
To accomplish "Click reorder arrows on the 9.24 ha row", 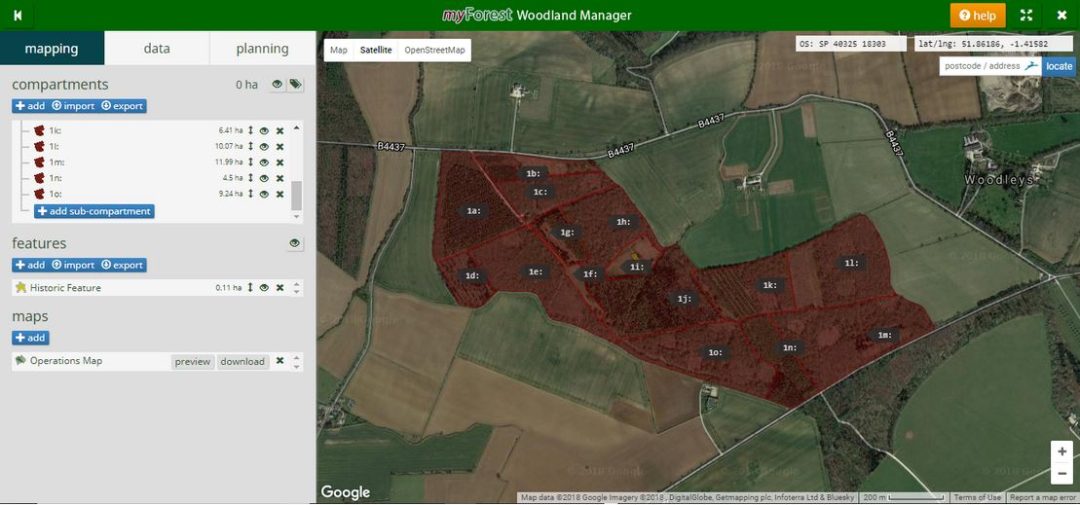I will [x=251, y=194].
